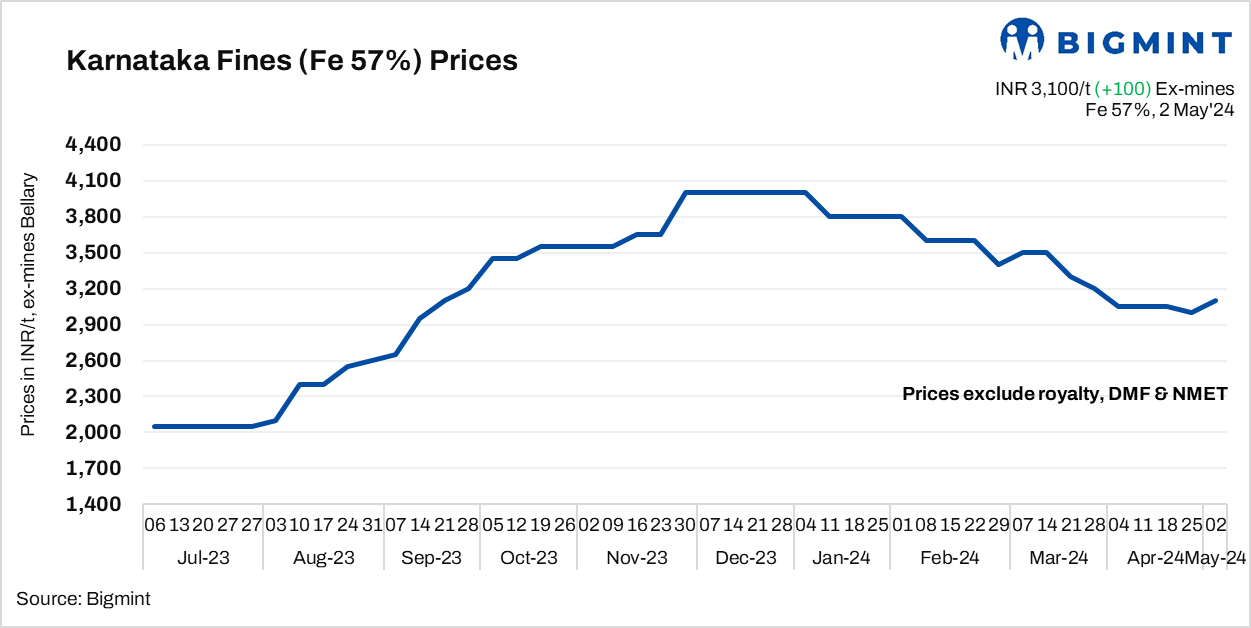Select the chart title Karnataka Fines Prices
The height and width of the screenshot is (628, 1251).
pyautogui.click(x=291, y=61)
